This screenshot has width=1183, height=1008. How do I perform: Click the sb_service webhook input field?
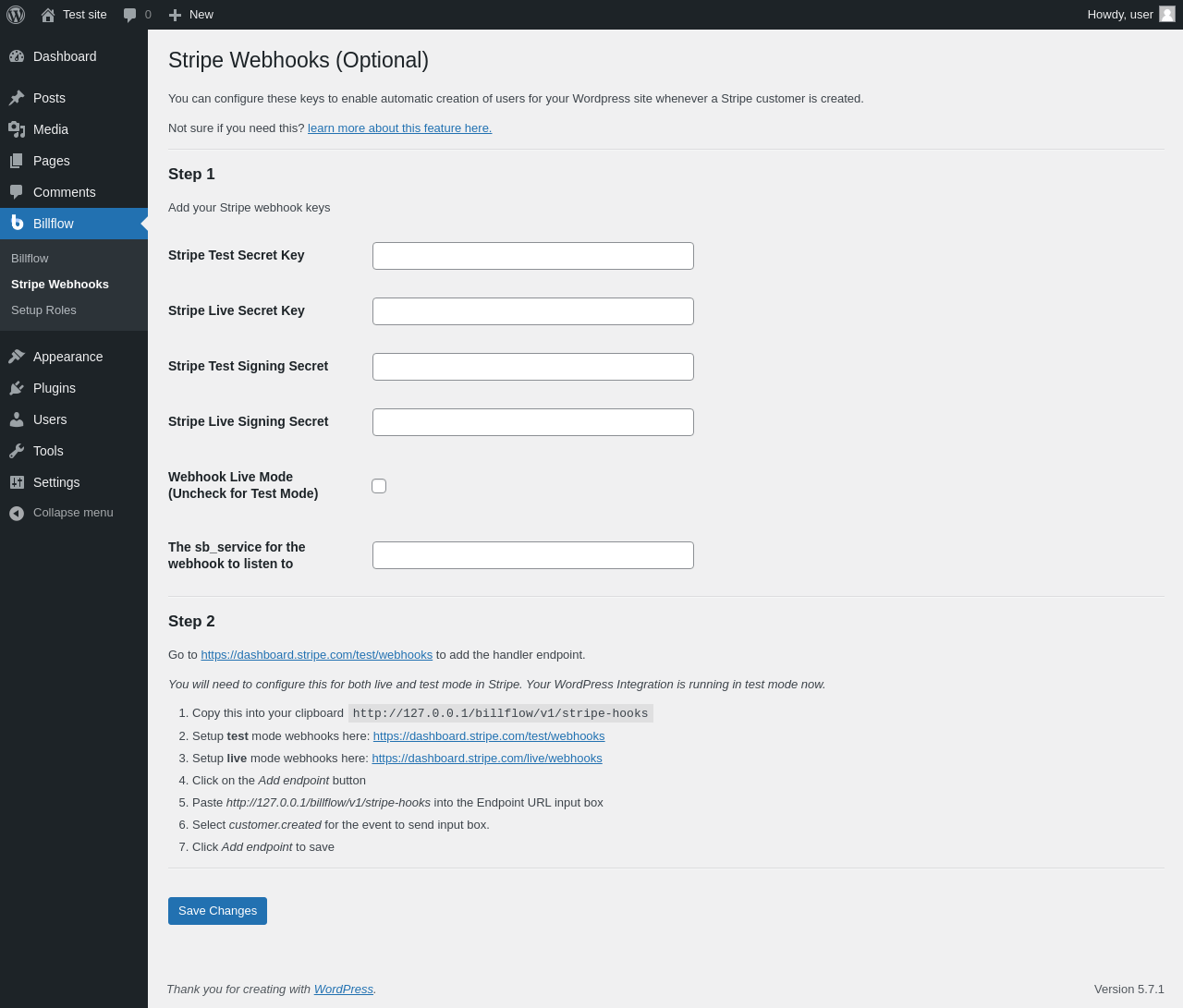coord(532,555)
